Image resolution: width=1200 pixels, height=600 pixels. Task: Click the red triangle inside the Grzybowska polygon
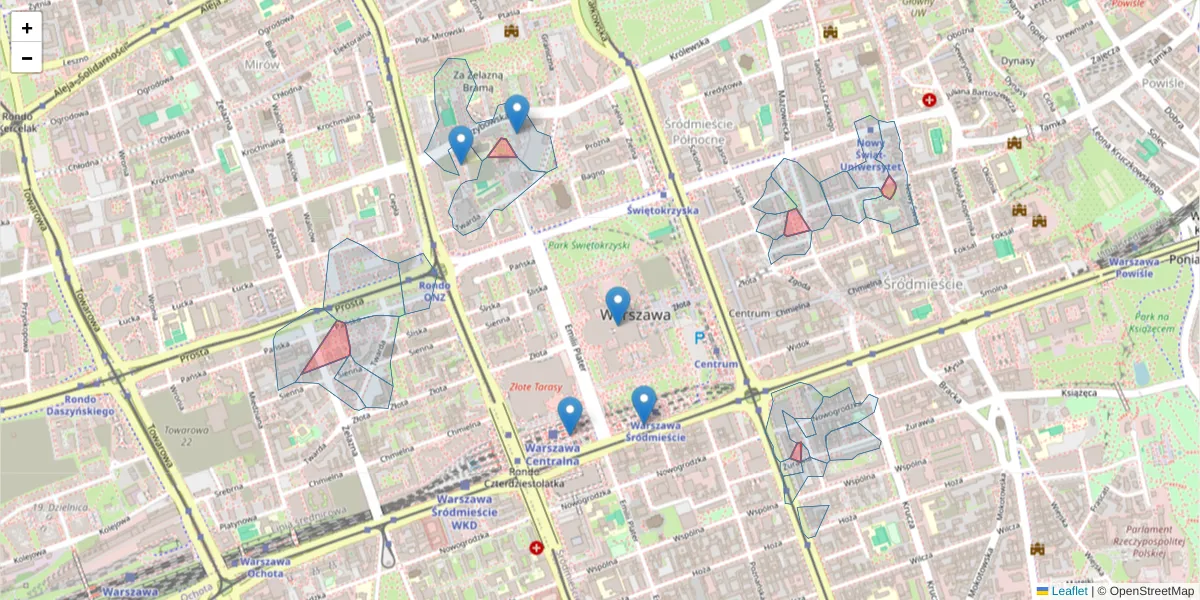point(503,150)
